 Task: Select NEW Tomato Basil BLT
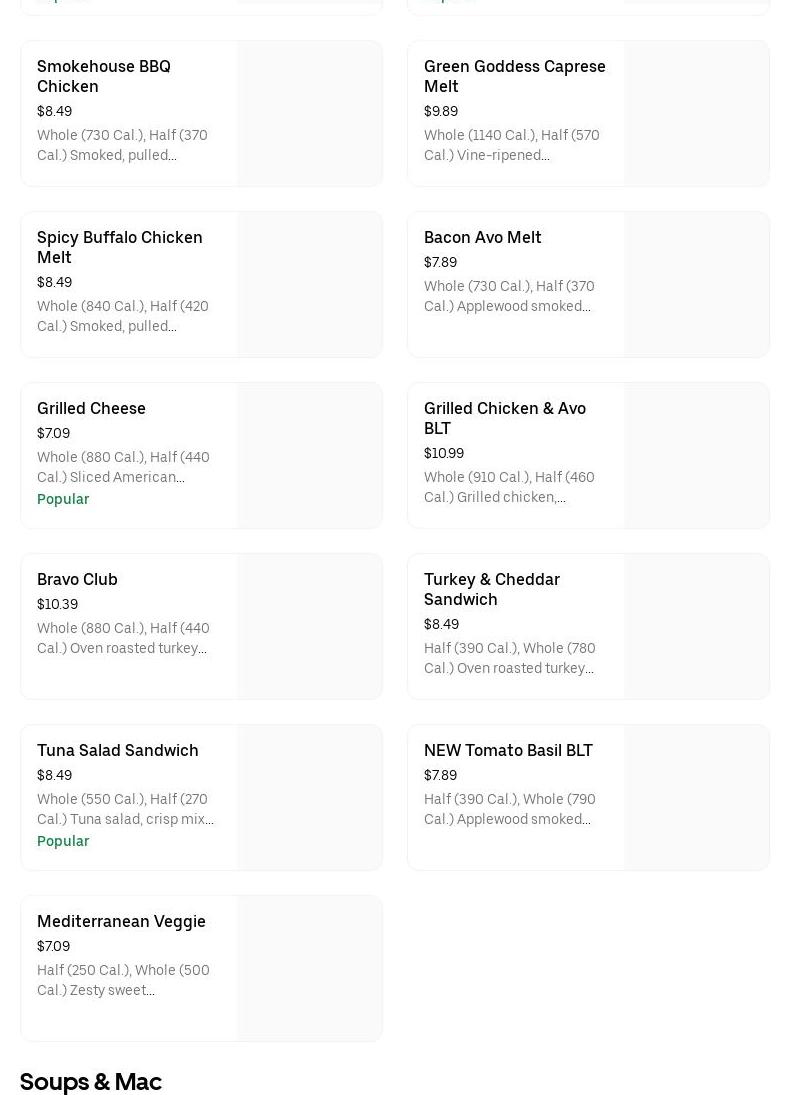coord(508,750)
